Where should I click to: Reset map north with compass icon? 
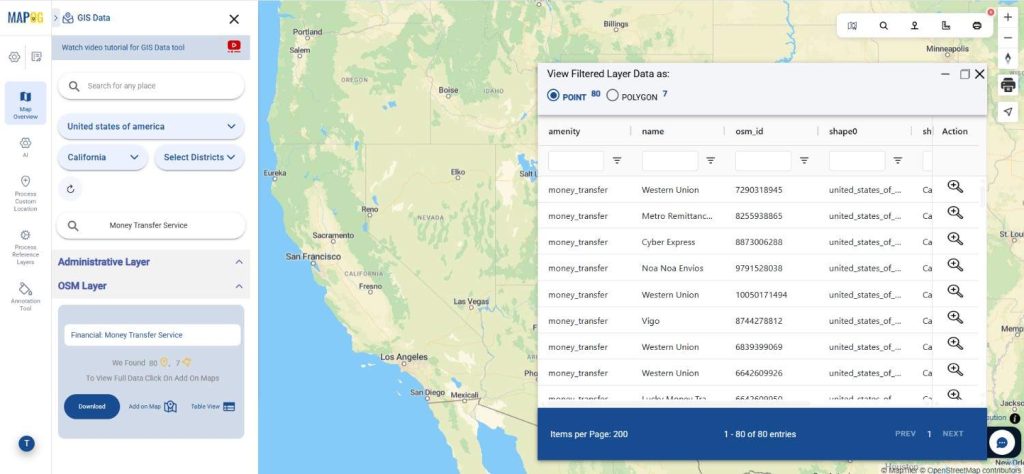click(1008, 57)
